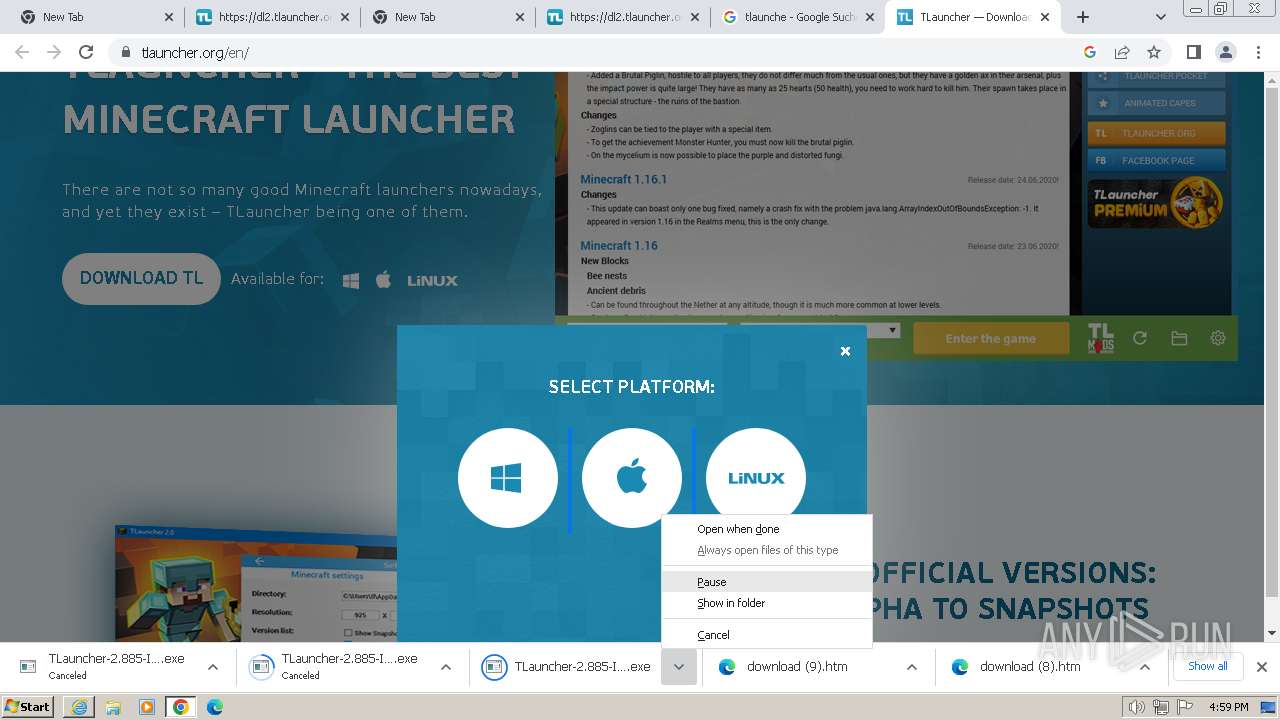Toggle Show Snapshots checkbox in settings preview

(x=348, y=633)
